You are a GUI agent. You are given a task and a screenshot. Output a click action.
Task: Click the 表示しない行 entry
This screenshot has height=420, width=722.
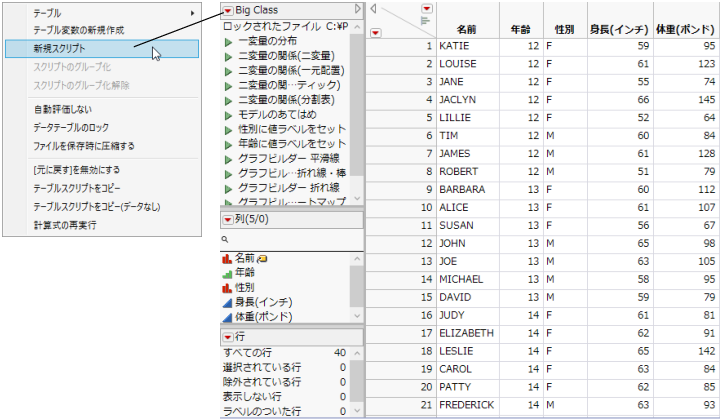[285, 397]
